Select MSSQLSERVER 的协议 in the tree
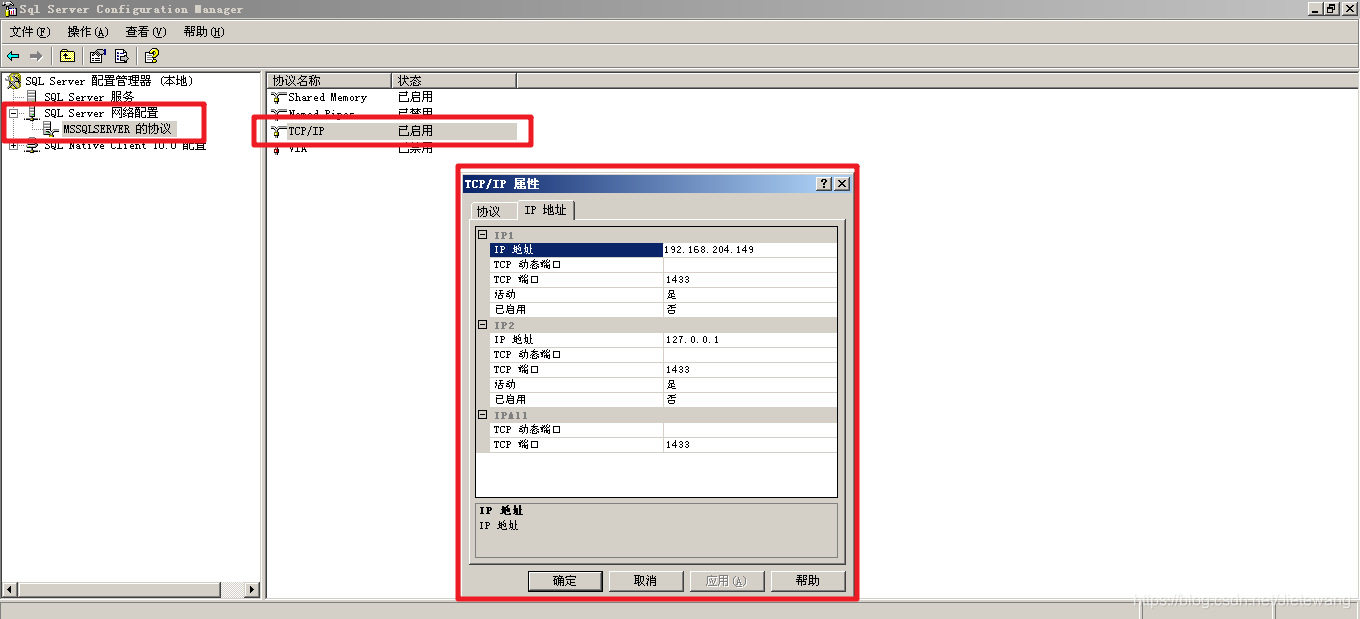The width and height of the screenshot is (1360, 619). [x=118, y=129]
